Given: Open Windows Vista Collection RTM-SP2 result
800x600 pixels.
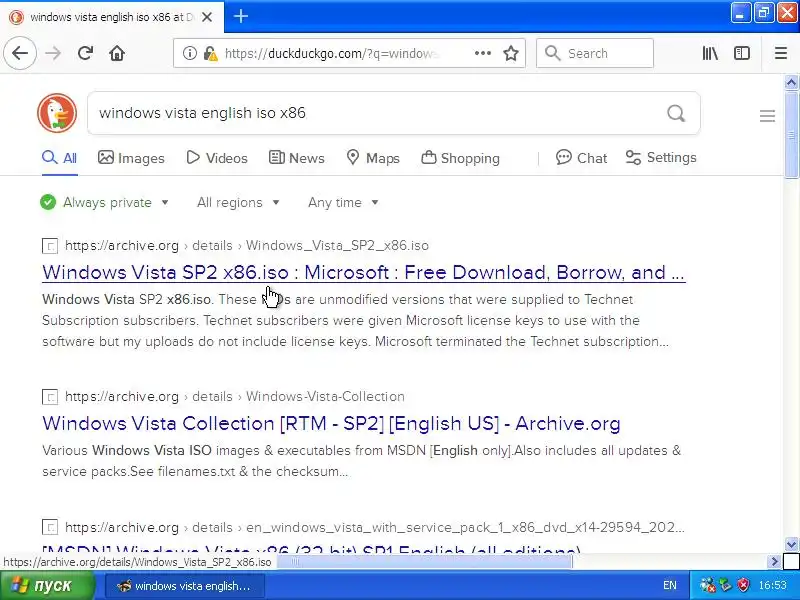Looking at the screenshot, I should 331,423.
